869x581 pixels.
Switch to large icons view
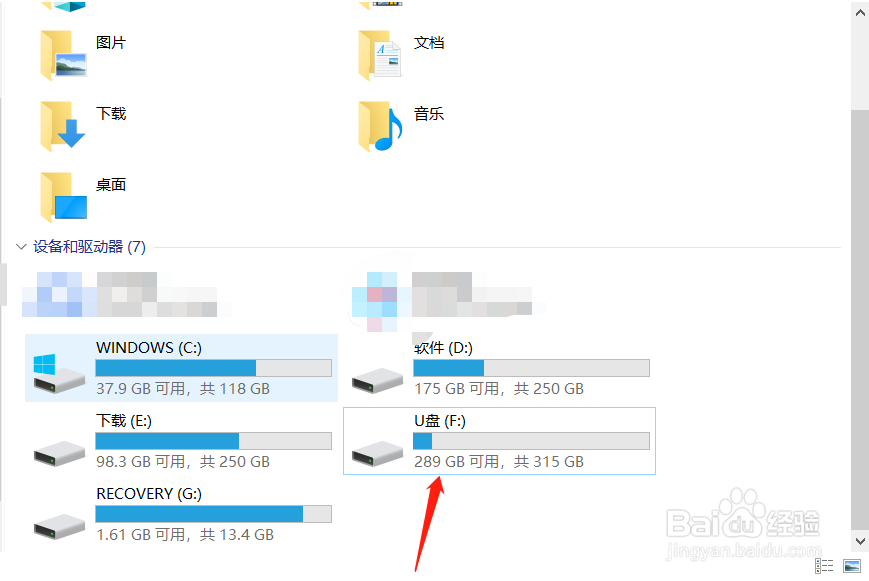[852, 566]
